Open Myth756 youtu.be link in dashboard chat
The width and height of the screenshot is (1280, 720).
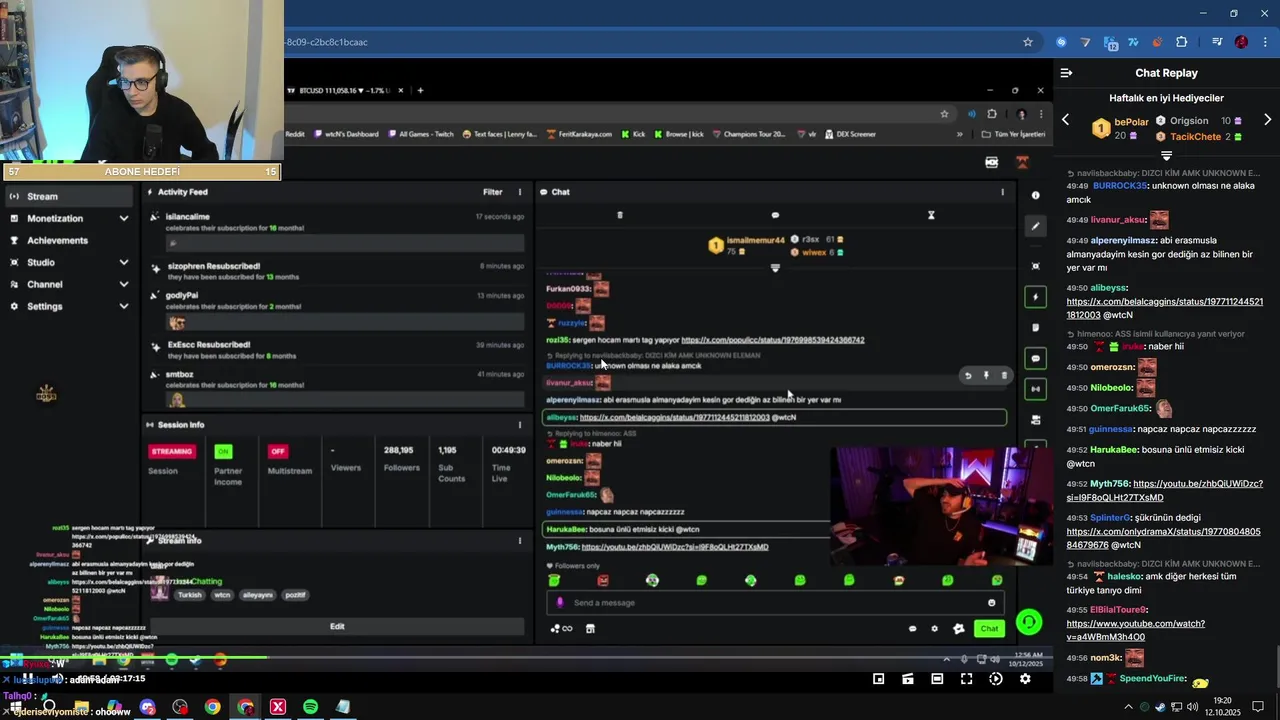675,547
